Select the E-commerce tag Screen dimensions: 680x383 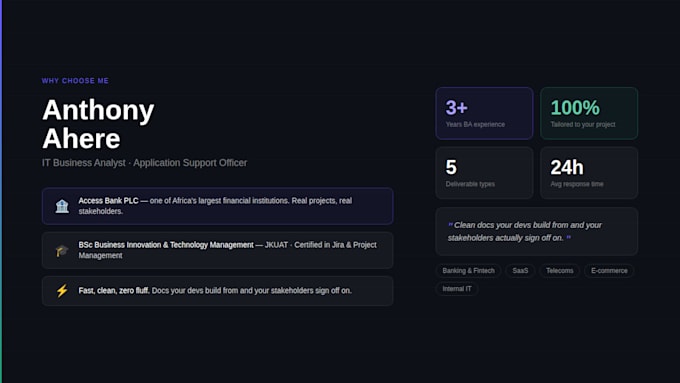click(609, 271)
